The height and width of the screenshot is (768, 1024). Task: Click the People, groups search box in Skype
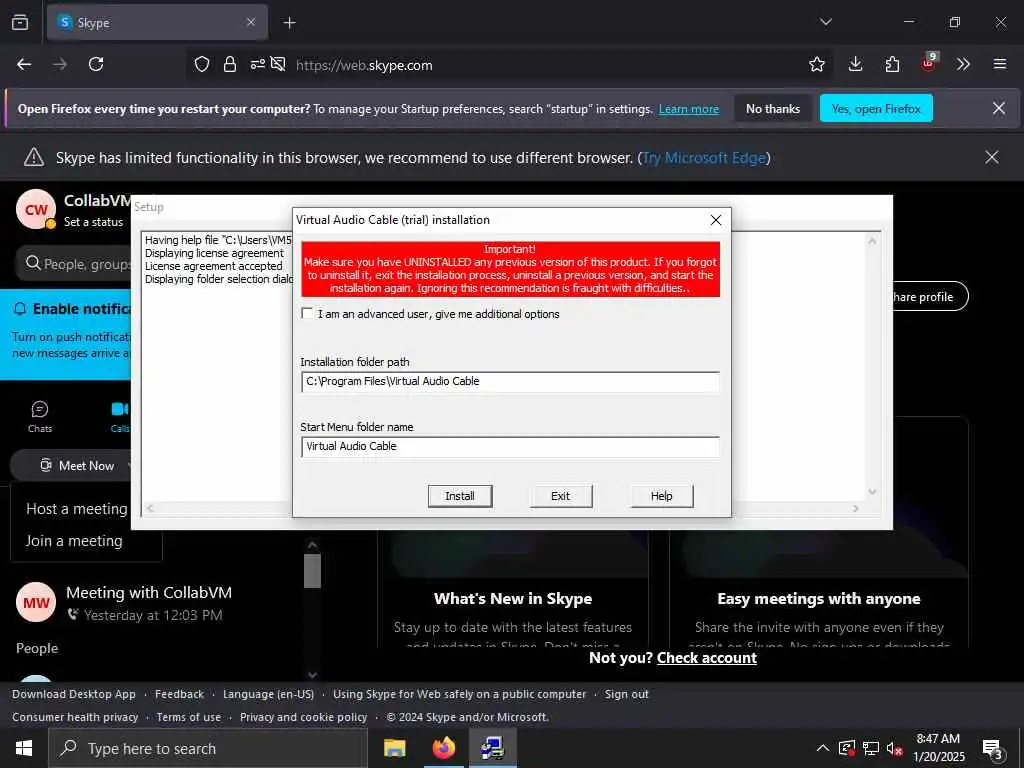75,264
